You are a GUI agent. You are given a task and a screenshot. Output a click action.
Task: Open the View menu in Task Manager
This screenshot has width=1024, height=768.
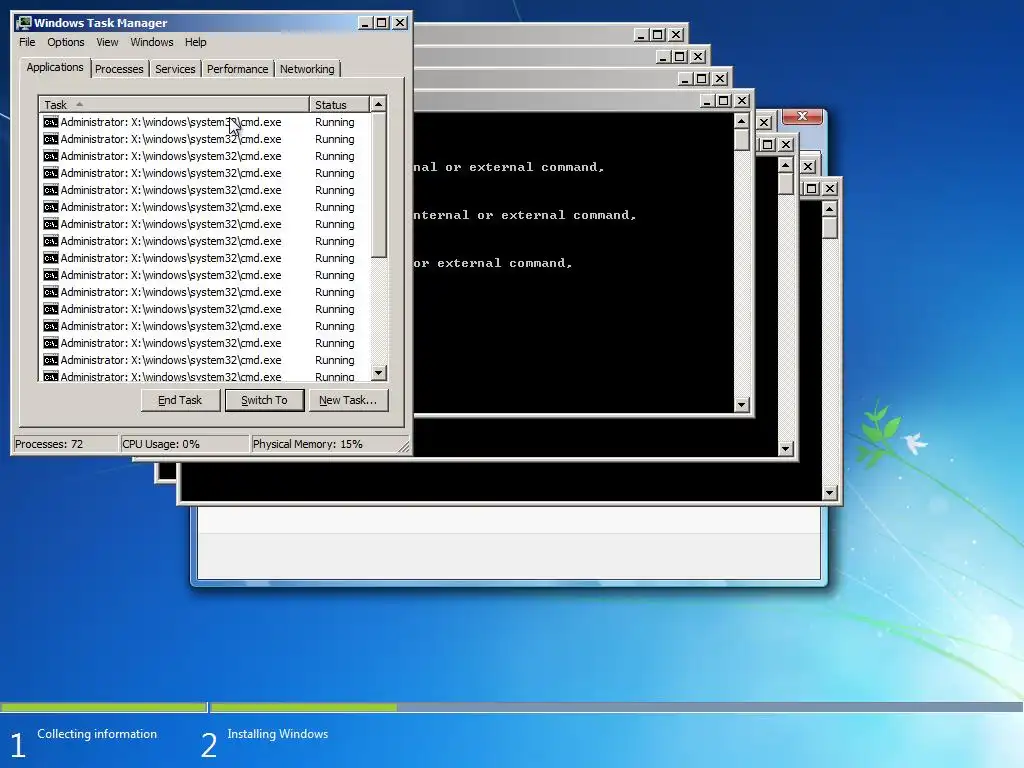coord(107,42)
